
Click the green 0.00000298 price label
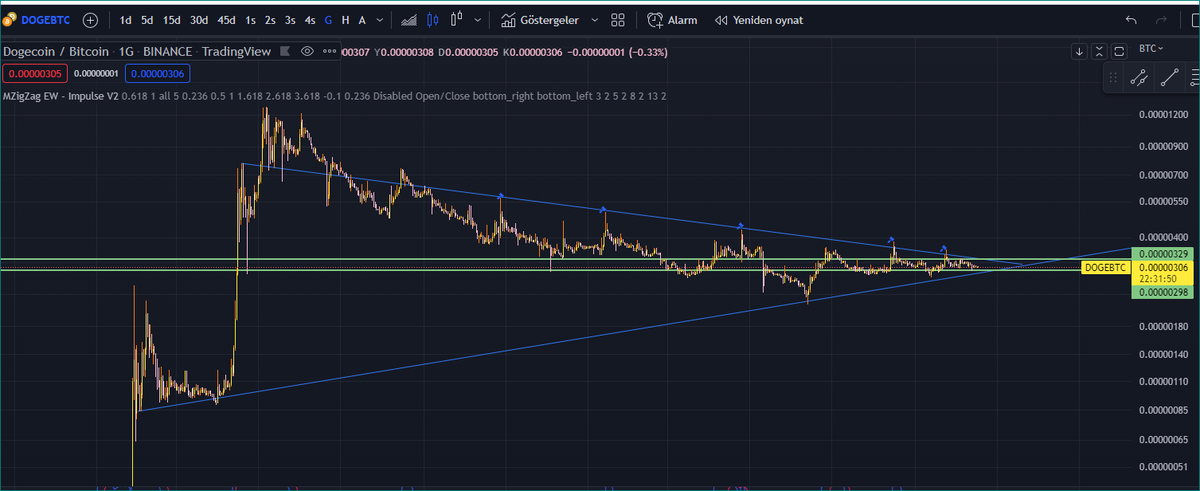click(1161, 292)
